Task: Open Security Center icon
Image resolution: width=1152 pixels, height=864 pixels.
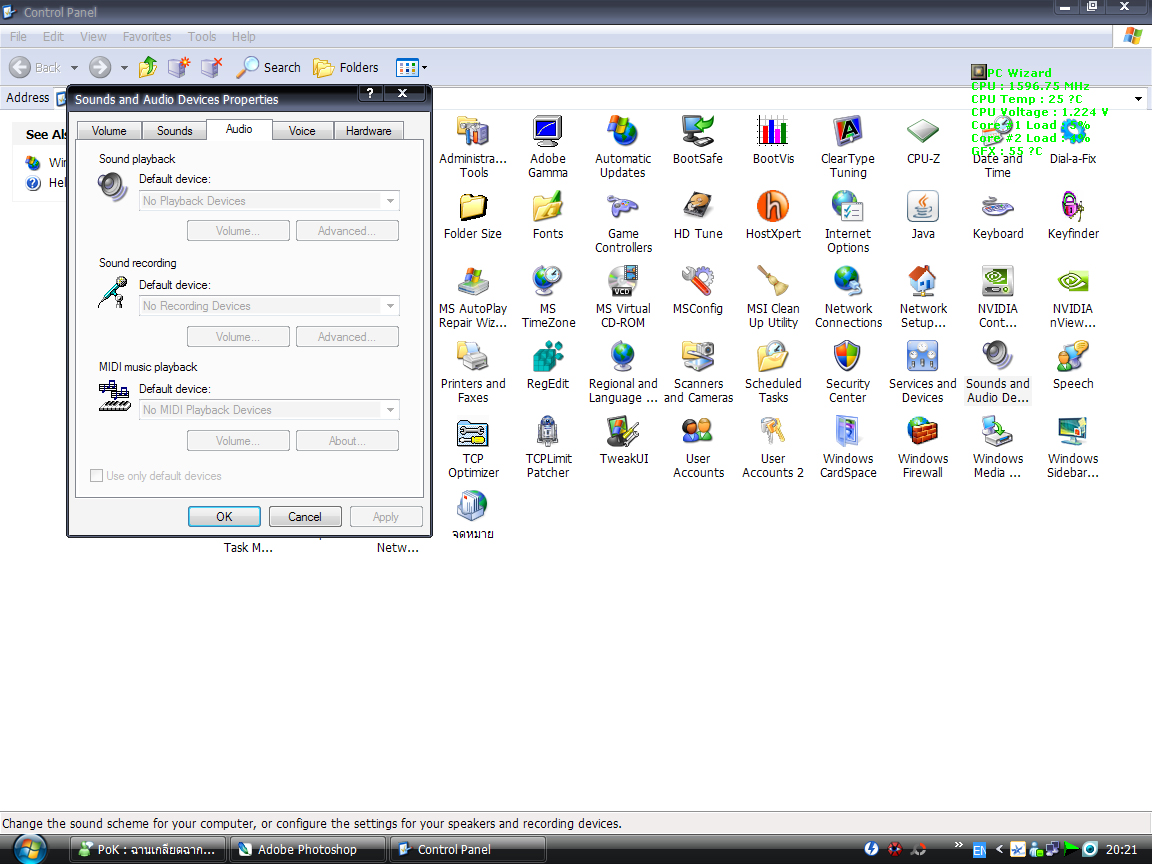Action: tap(848, 371)
